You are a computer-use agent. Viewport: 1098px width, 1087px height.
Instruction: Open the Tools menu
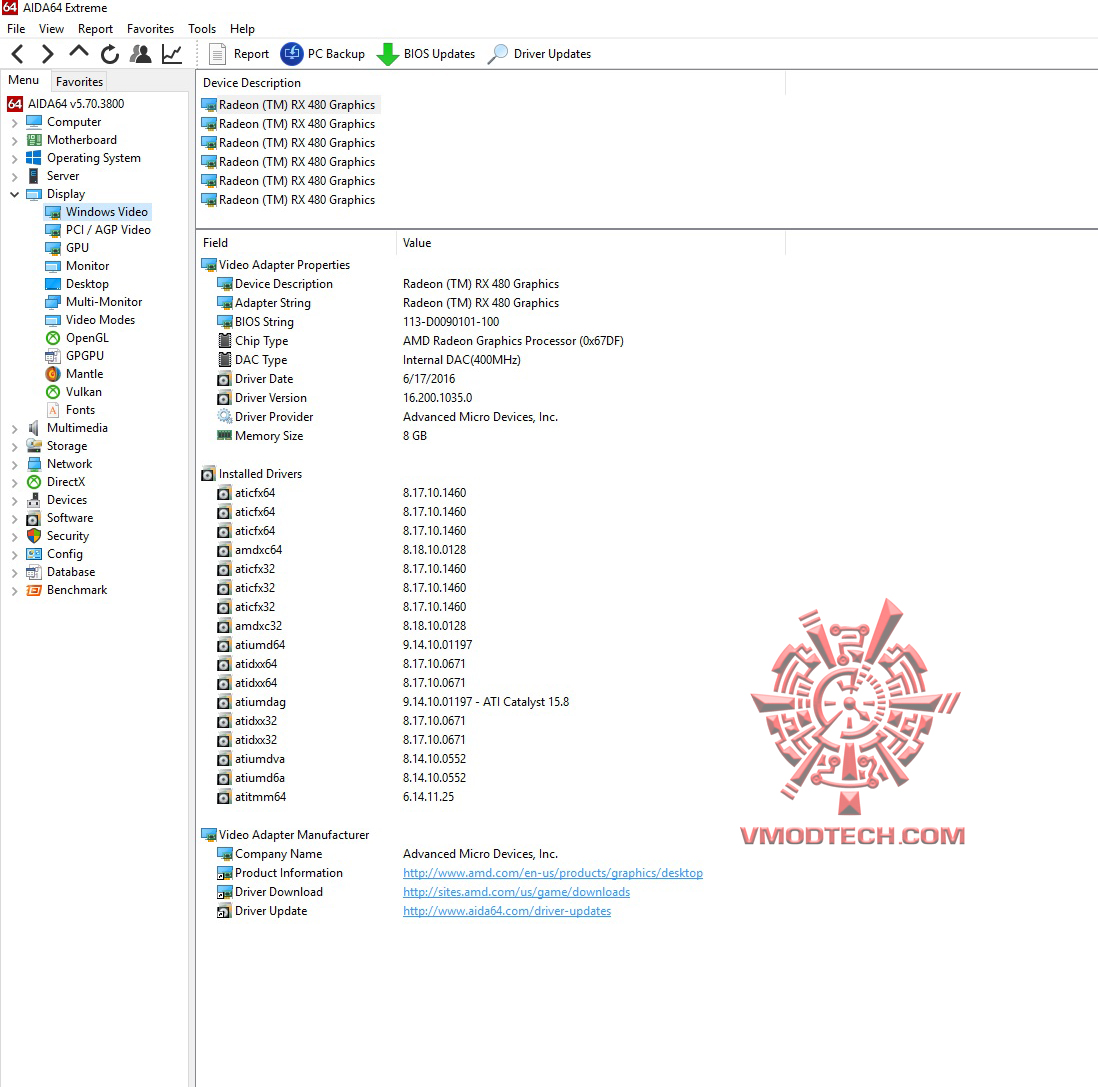pyautogui.click(x=202, y=29)
